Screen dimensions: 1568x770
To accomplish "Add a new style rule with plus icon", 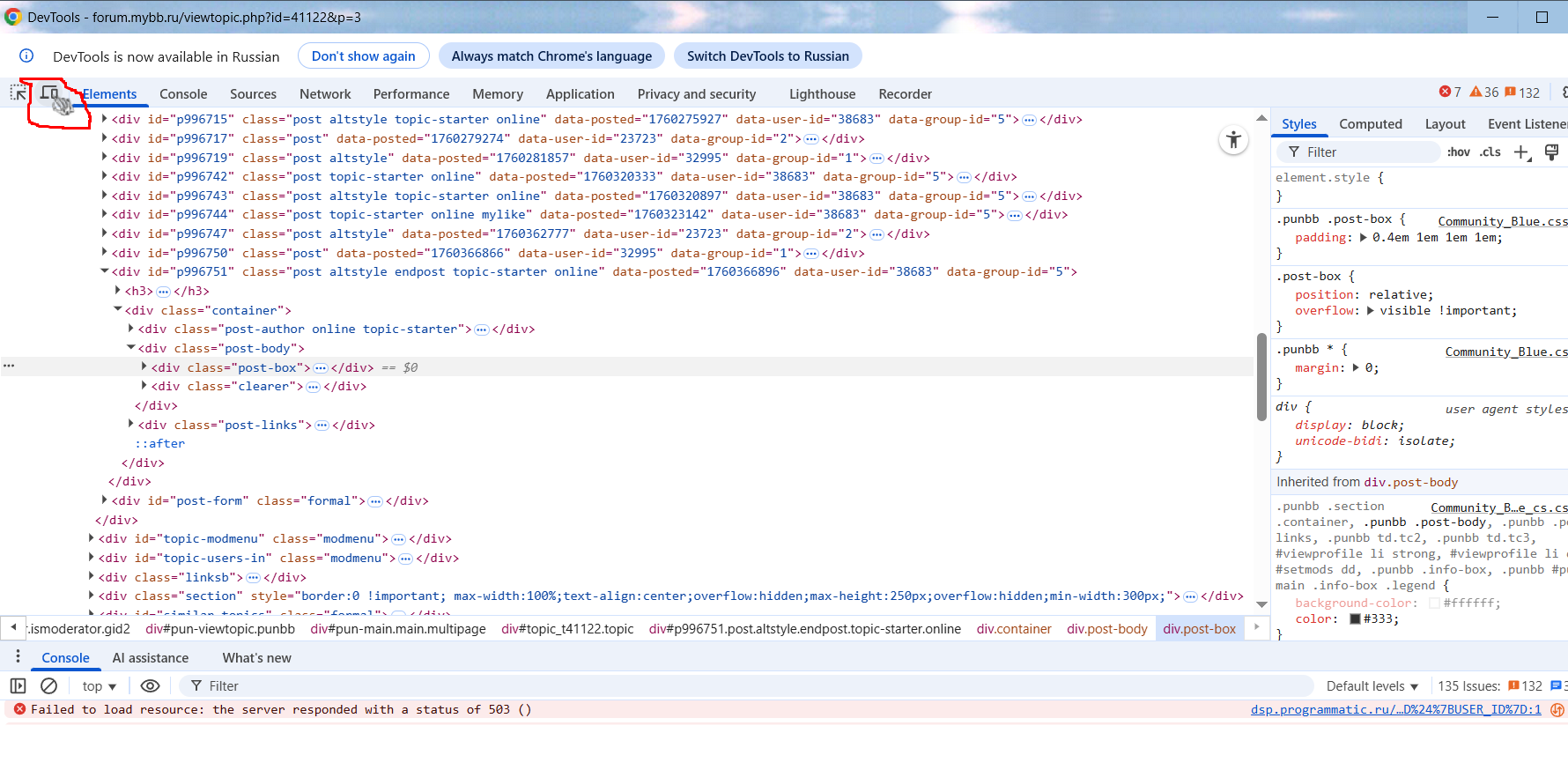I will click(x=1521, y=152).
